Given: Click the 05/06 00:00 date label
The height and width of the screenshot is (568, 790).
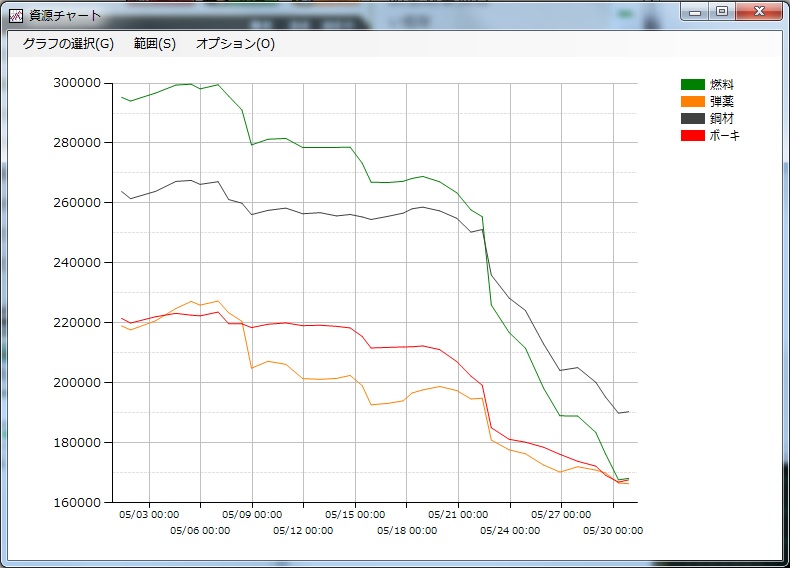Looking at the screenshot, I should pos(200,531).
